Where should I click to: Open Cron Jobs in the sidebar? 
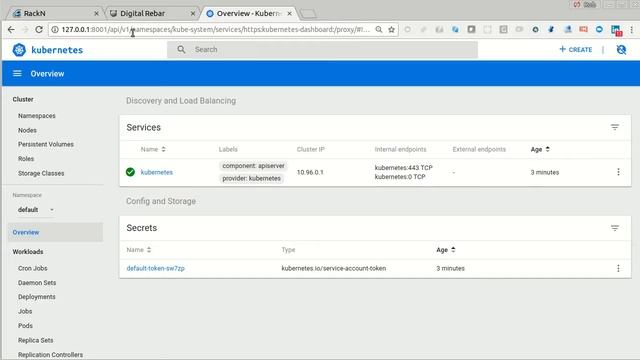(x=33, y=268)
